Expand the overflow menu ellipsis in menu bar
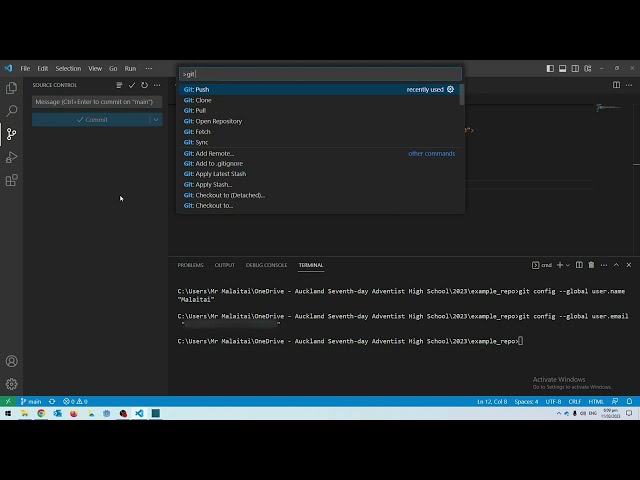 coord(149,69)
